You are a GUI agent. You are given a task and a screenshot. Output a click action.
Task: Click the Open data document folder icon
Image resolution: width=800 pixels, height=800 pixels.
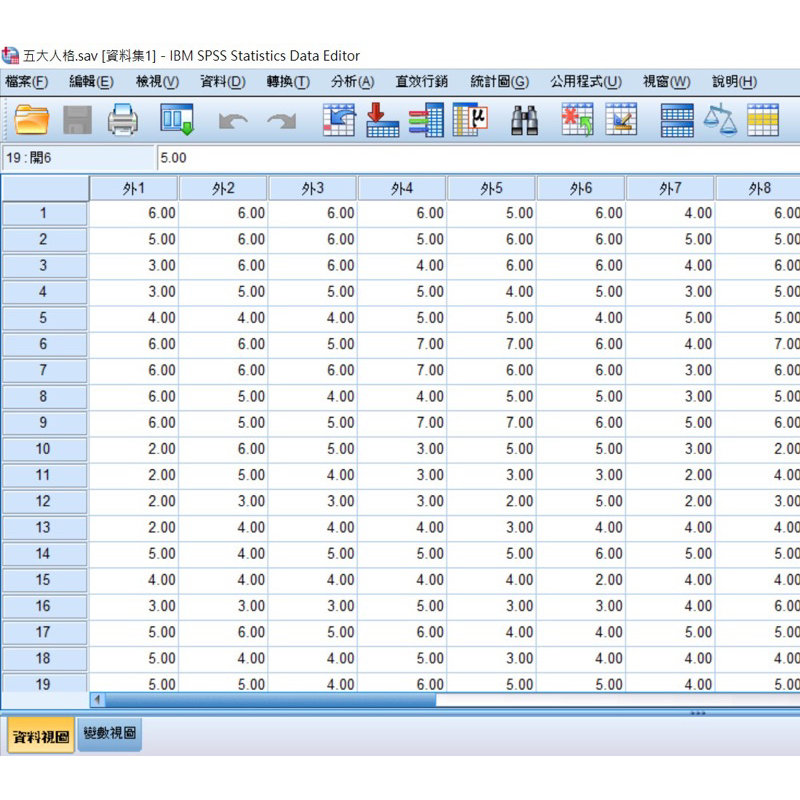32,120
